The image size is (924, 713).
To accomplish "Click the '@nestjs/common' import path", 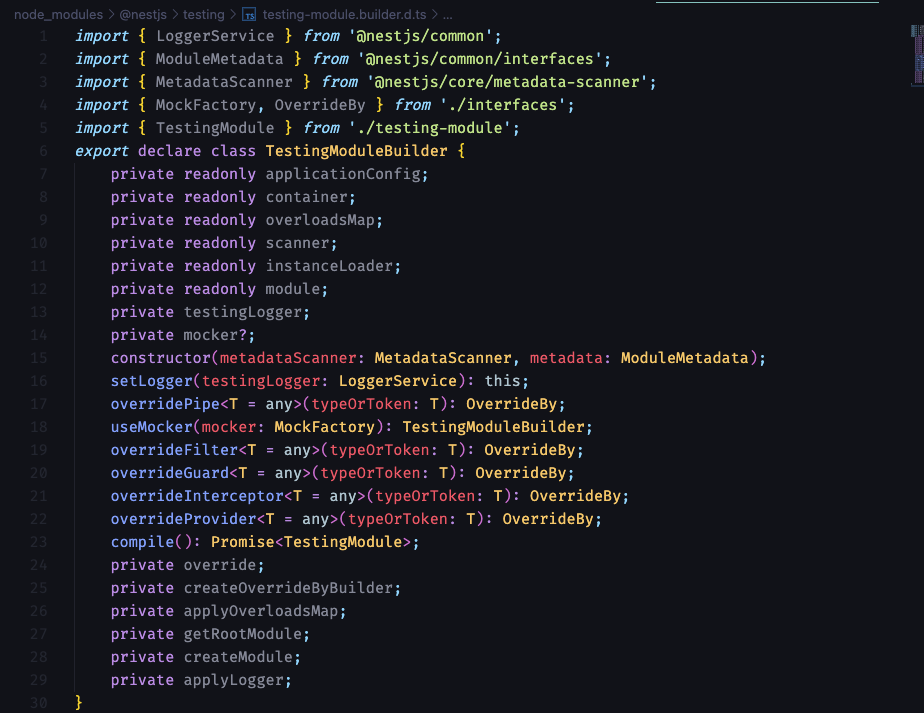I will [425, 36].
